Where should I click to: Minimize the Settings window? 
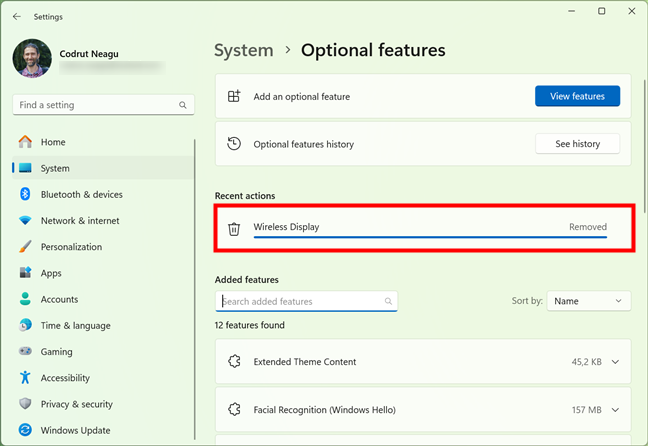(x=572, y=11)
